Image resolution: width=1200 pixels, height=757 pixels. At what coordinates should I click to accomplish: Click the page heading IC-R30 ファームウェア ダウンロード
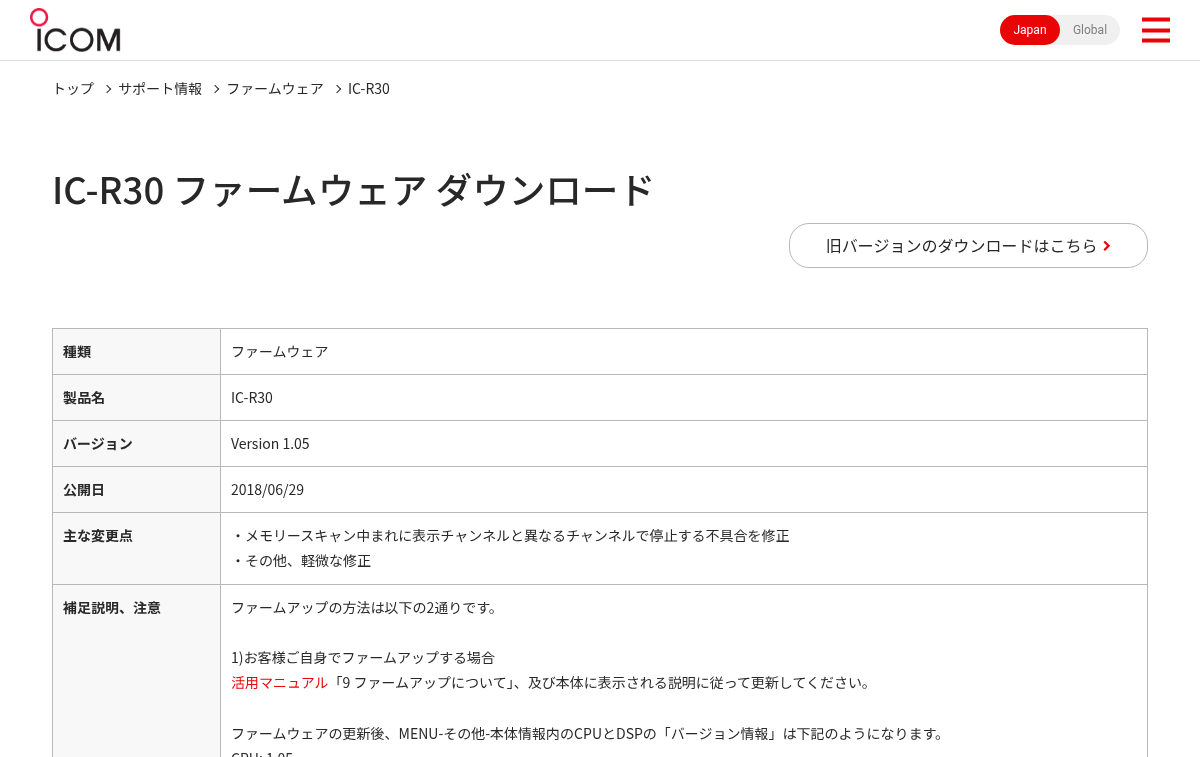[353, 190]
